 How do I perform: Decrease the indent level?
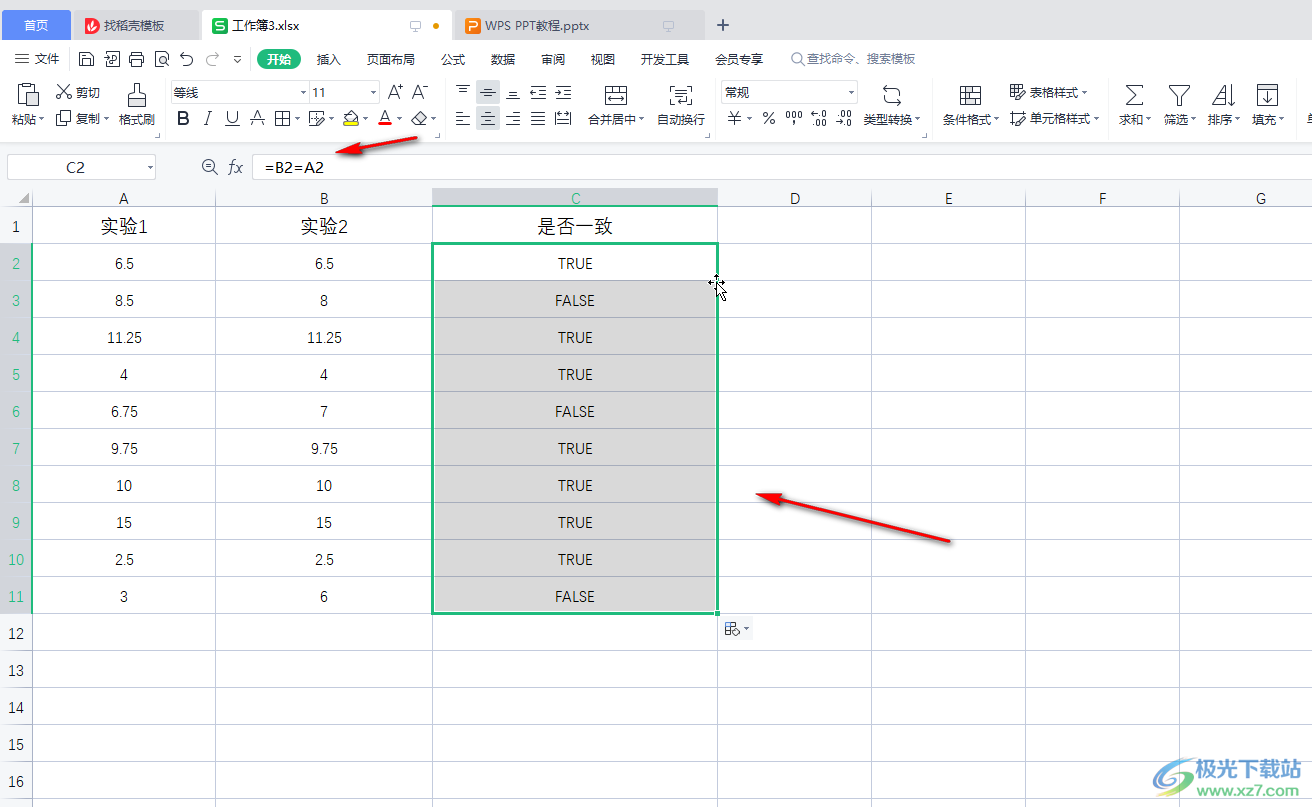[x=538, y=92]
